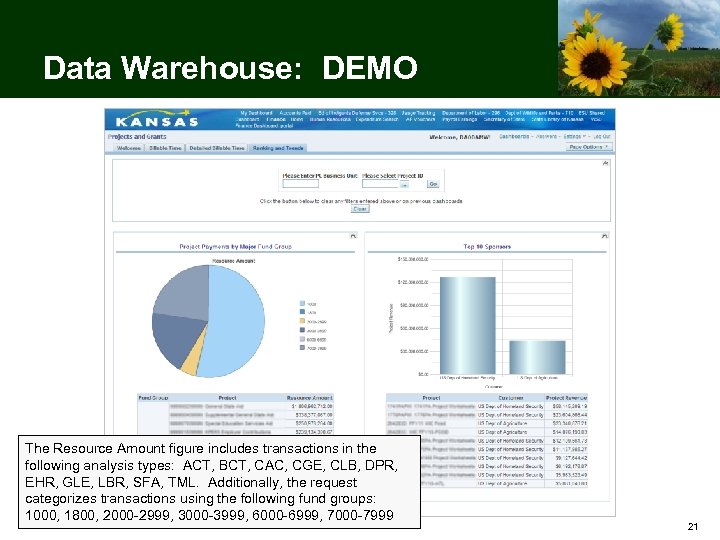Viewport: 720px width, 540px height.
Task: Click the Projects and Grants dashboard title
Action: [137, 136]
